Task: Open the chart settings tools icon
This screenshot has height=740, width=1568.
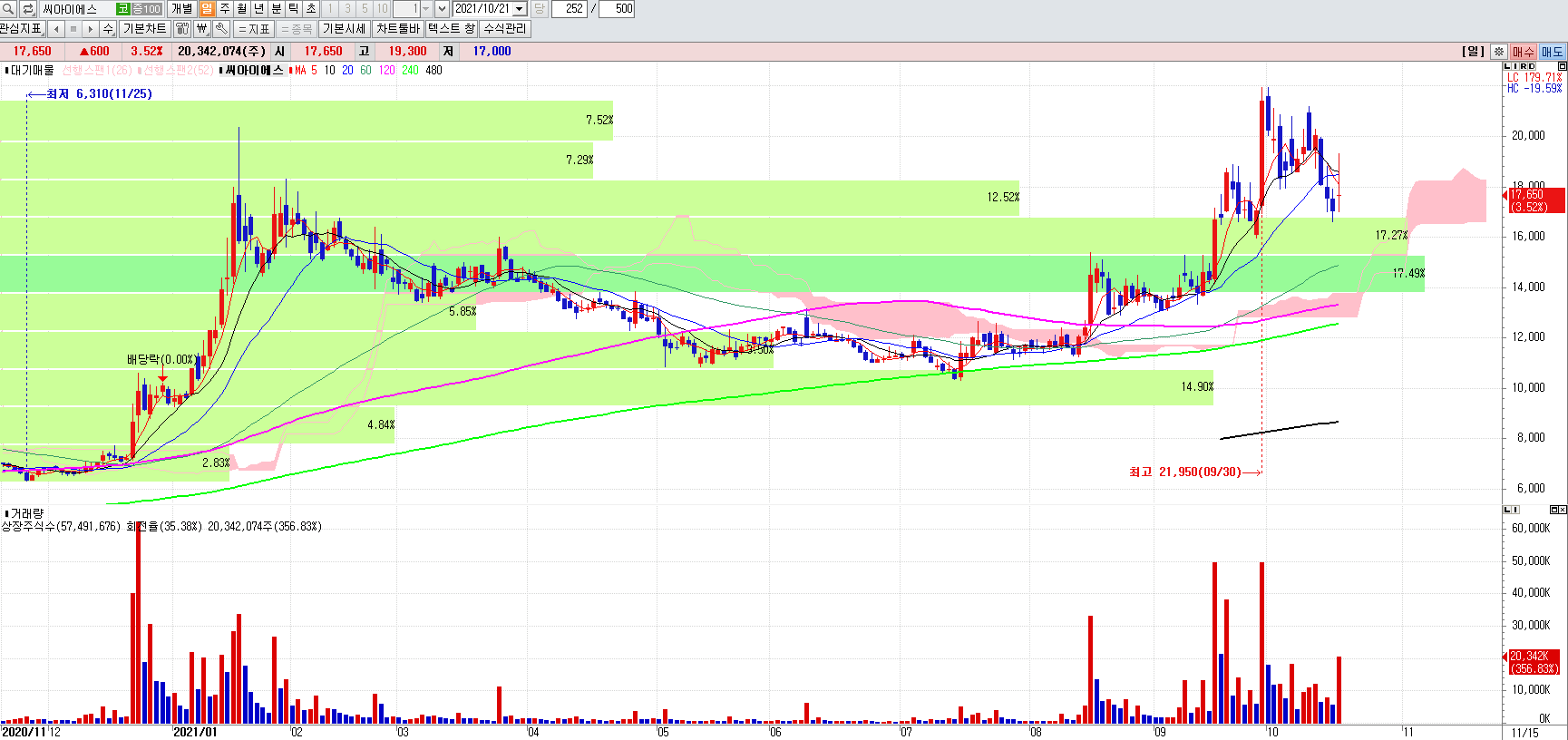Action: [x=182, y=29]
